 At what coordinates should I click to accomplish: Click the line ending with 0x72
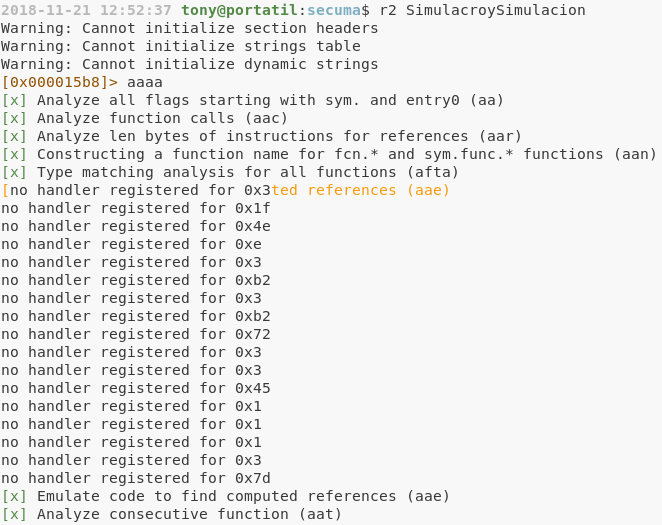(x=136, y=334)
